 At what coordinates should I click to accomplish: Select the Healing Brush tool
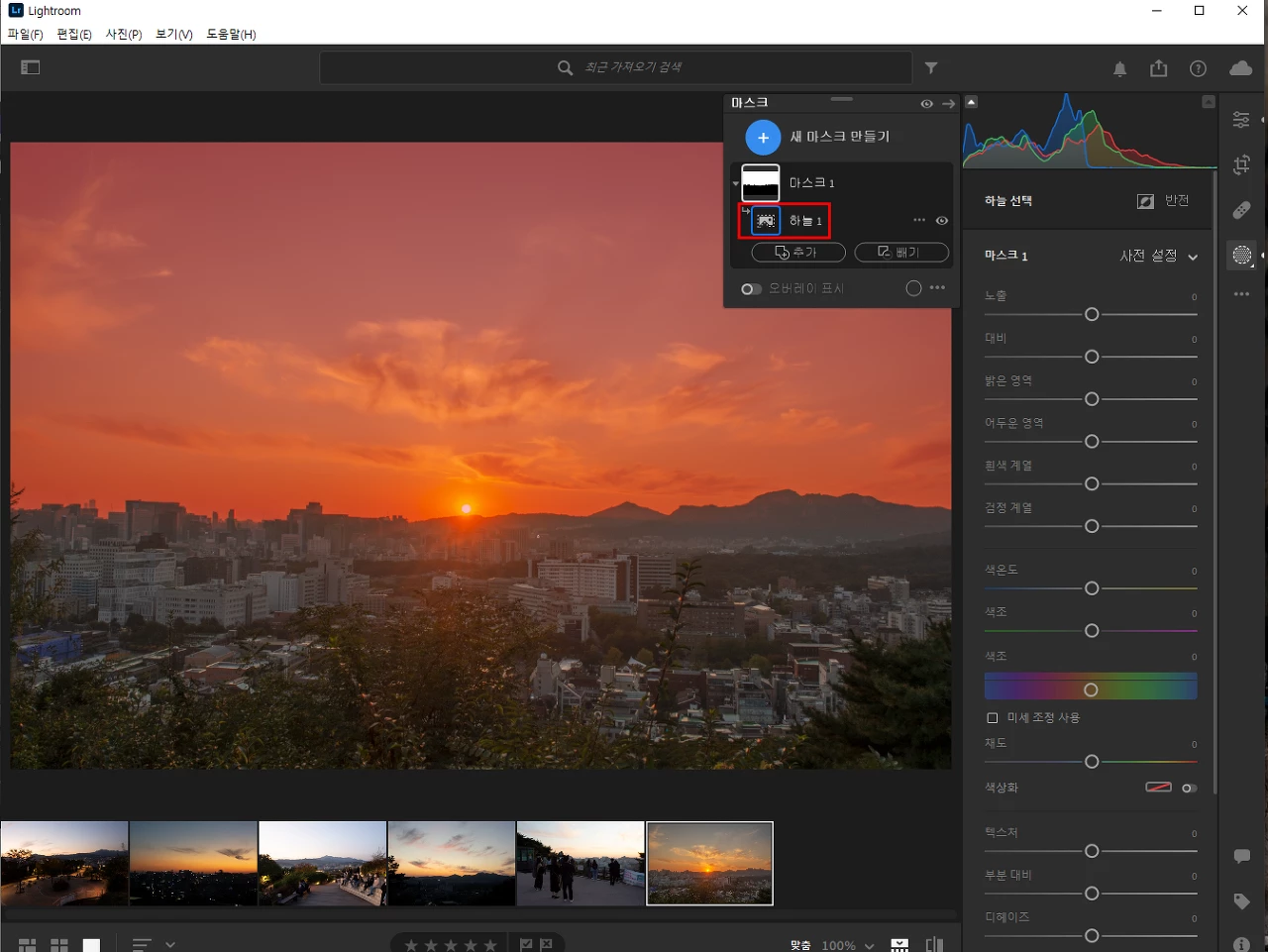1241,210
